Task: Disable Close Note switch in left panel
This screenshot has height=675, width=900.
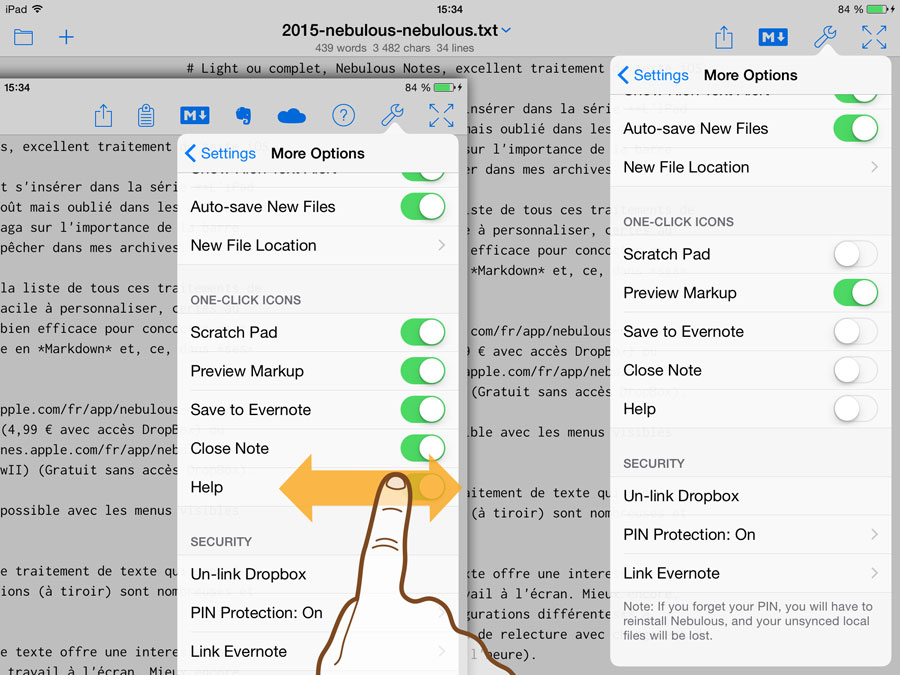Action: point(423,448)
